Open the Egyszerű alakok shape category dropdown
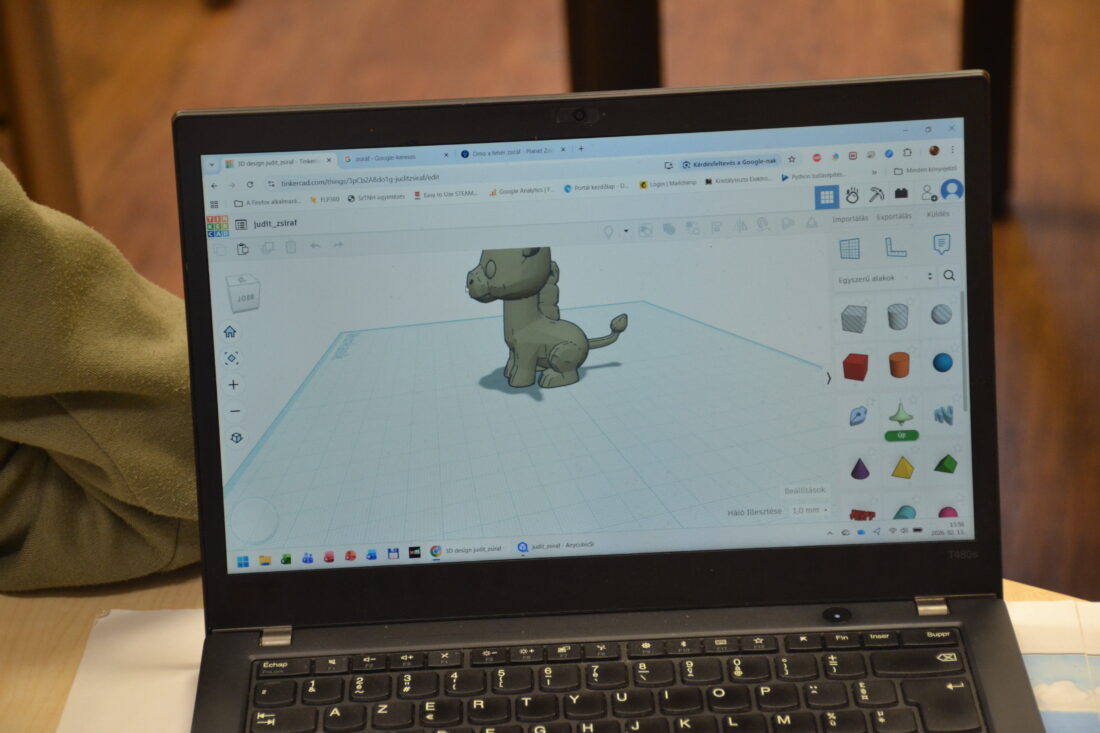This screenshot has width=1100, height=733. click(x=886, y=278)
